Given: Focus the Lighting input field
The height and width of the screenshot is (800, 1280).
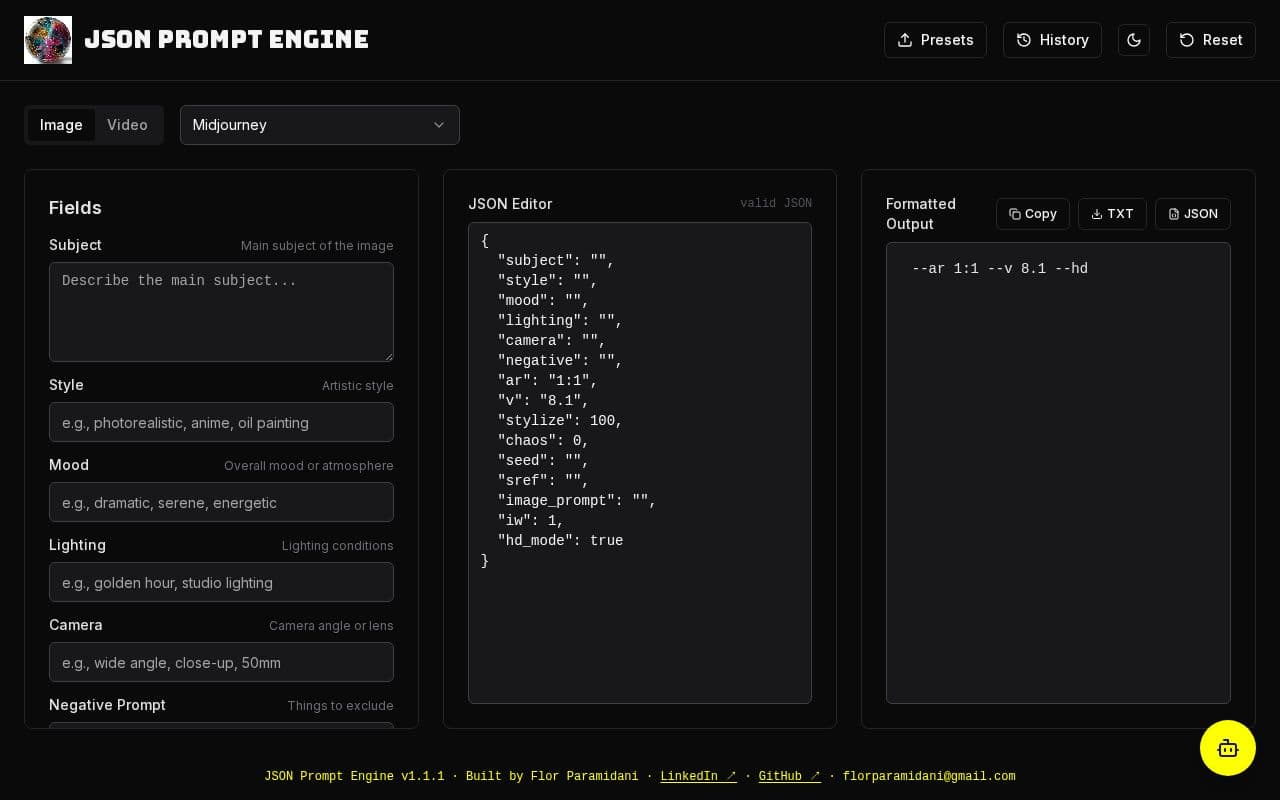Looking at the screenshot, I should point(221,582).
